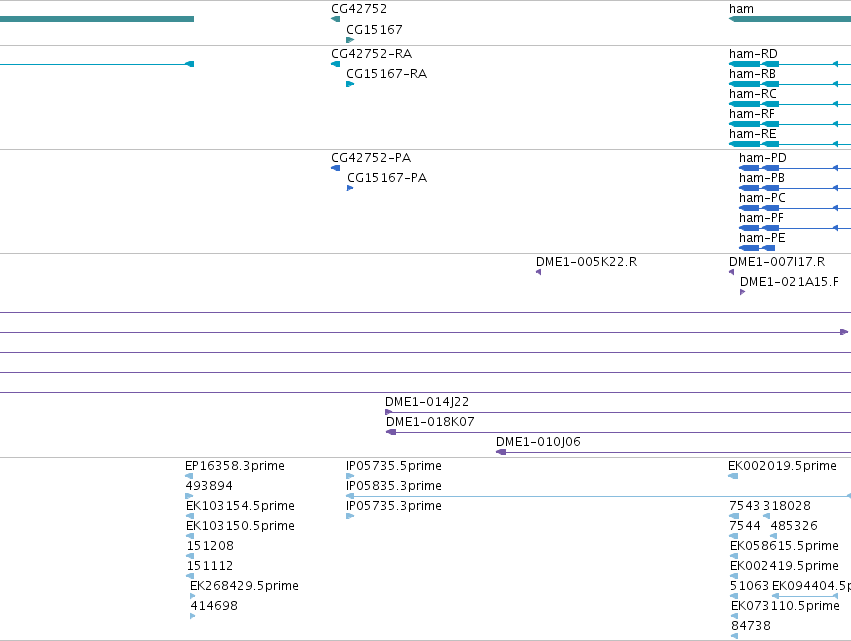This screenshot has height=641, width=851.
Task: Click the ham-PE protein glyph
Action: [757, 248]
